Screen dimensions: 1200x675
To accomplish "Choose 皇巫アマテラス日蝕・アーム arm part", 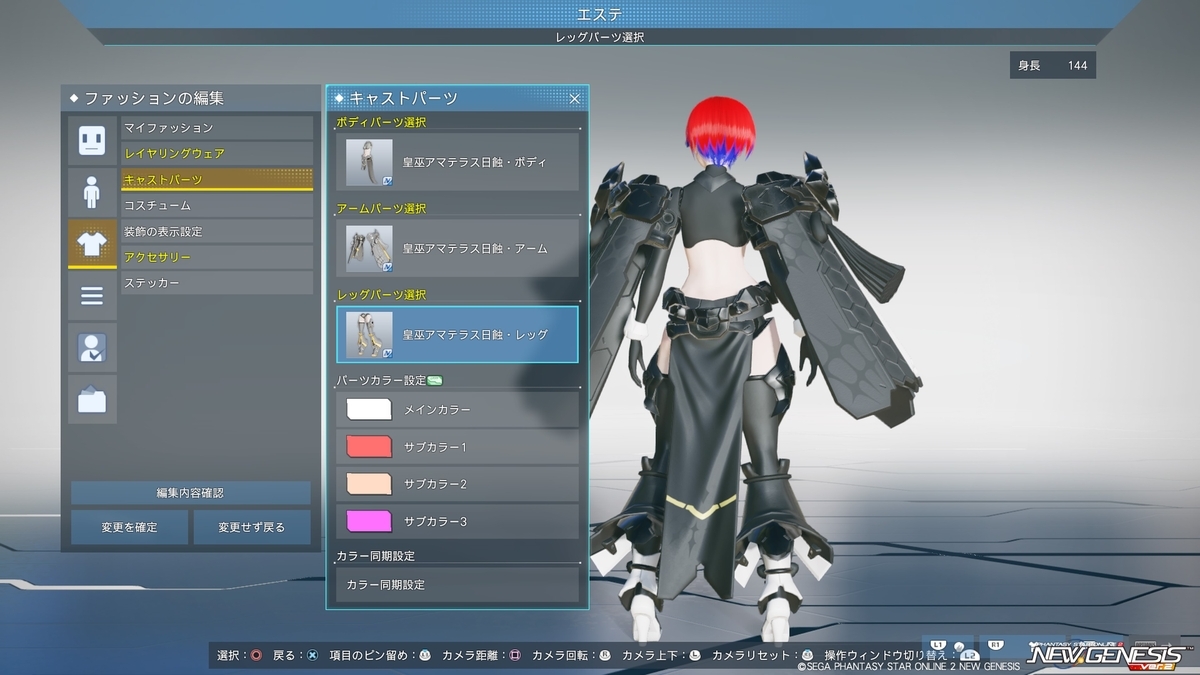I will pos(457,248).
